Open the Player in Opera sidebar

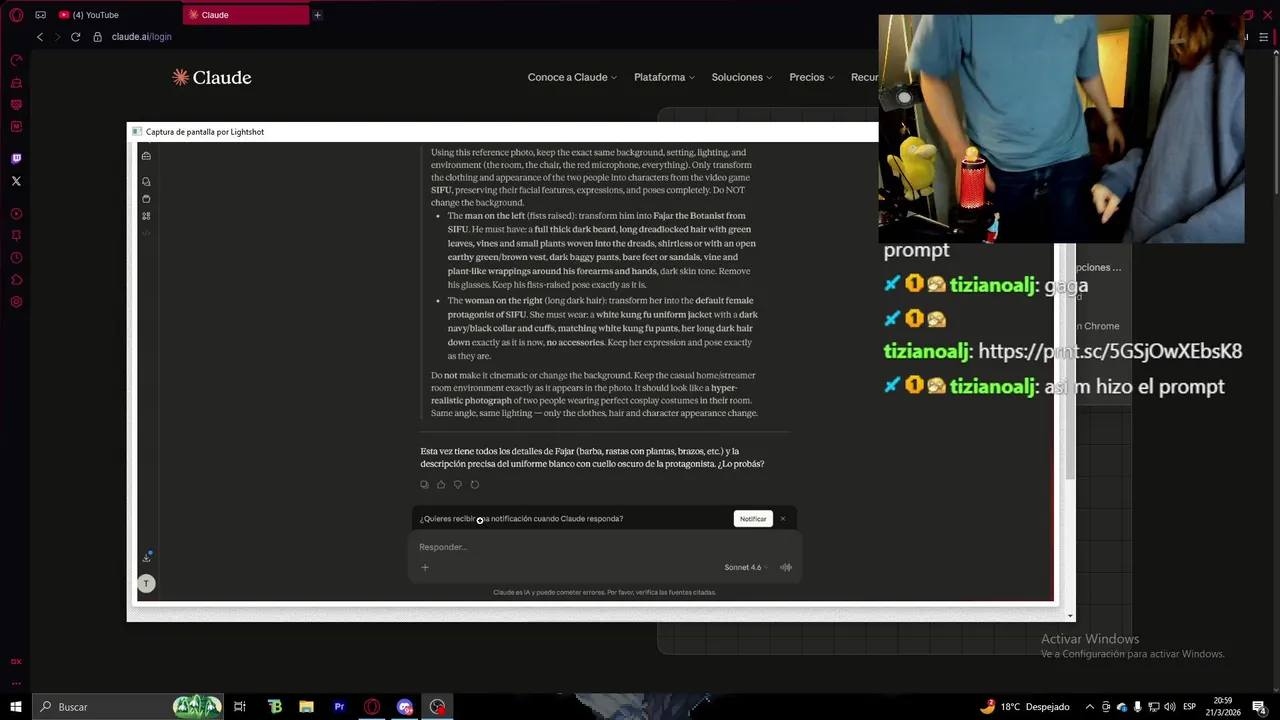tap(16, 214)
